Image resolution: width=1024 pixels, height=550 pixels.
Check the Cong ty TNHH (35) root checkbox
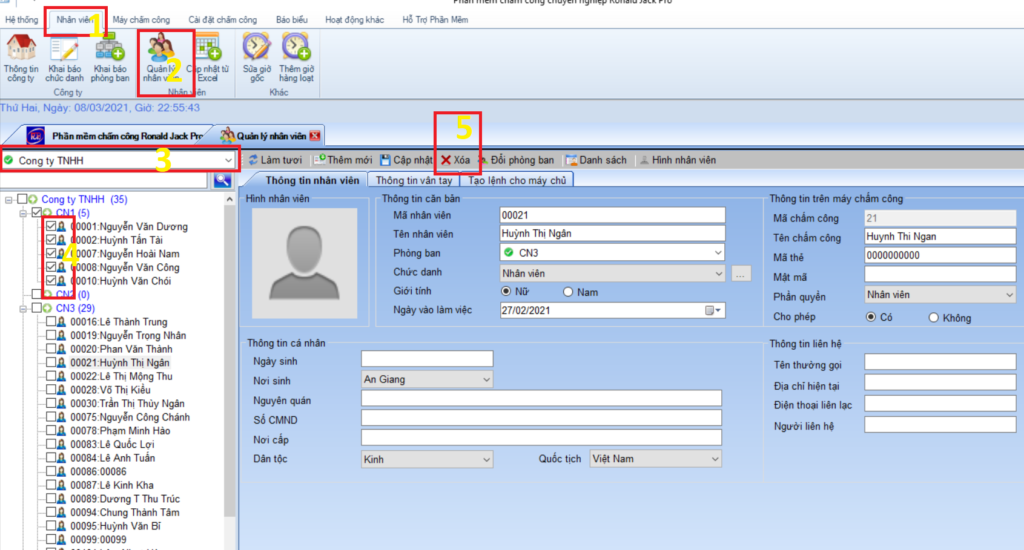(22, 199)
